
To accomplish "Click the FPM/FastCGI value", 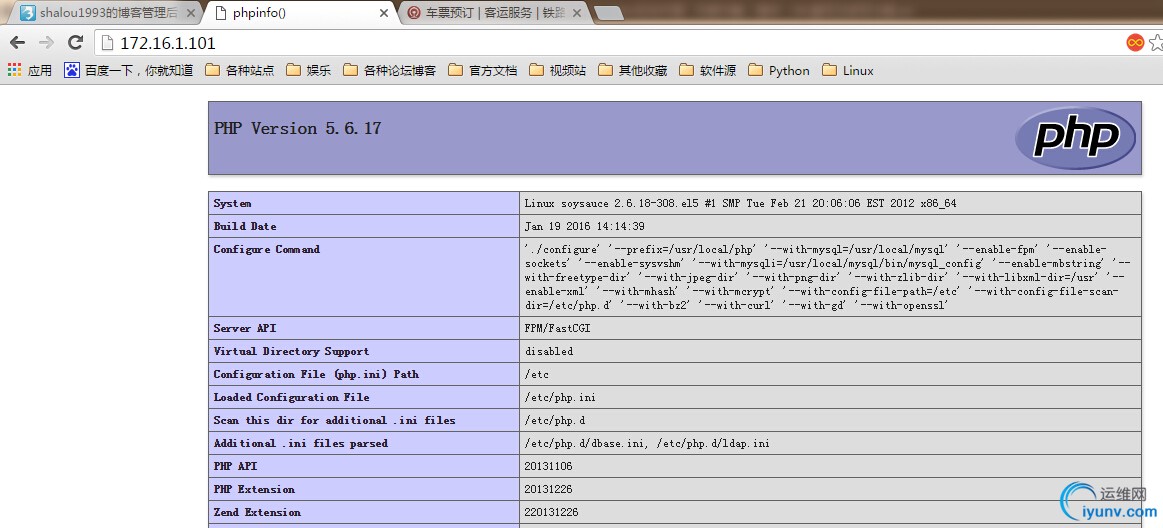I will pyautogui.click(x=558, y=328).
